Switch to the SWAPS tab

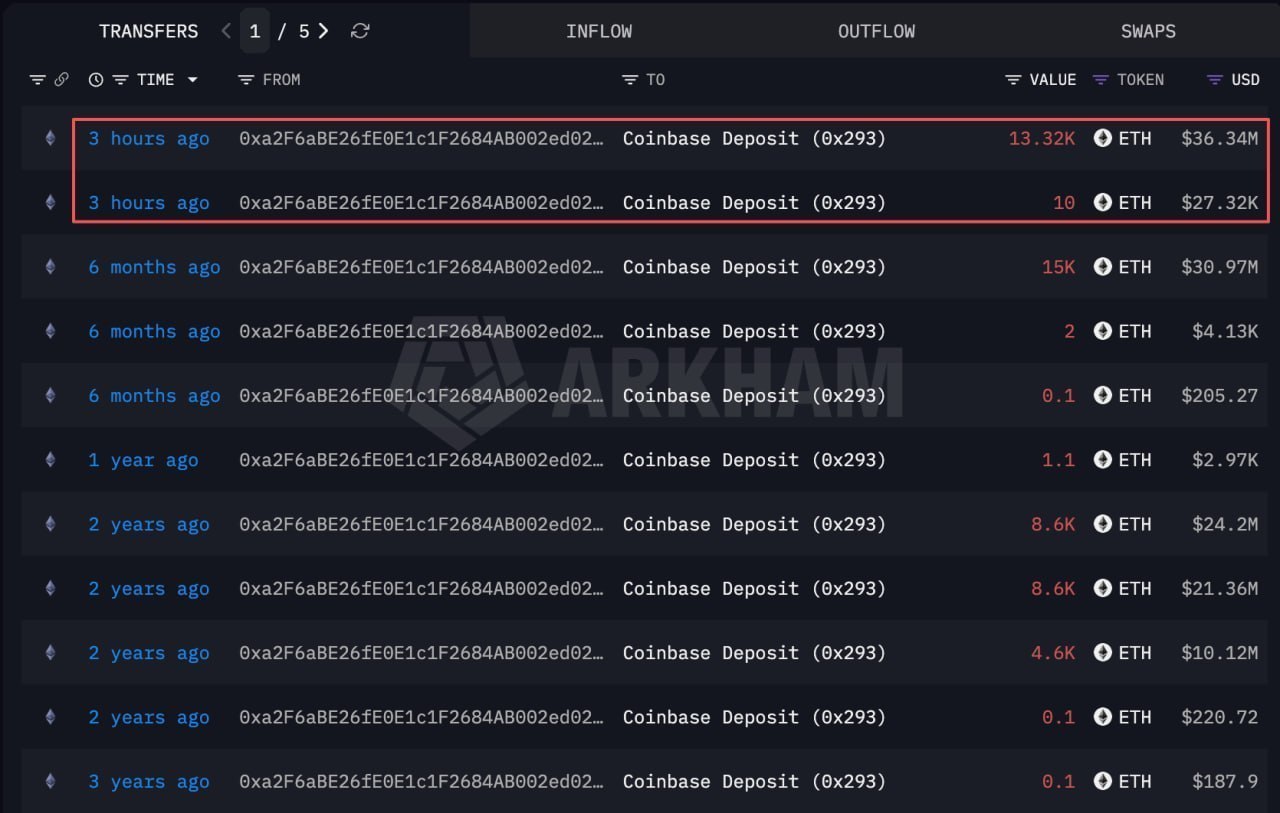(x=1148, y=31)
